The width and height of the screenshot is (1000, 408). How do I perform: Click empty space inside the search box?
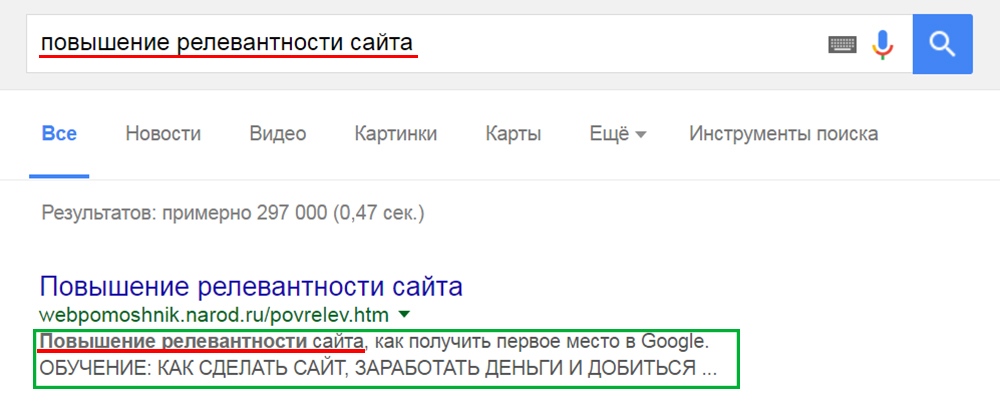pos(620,44)
